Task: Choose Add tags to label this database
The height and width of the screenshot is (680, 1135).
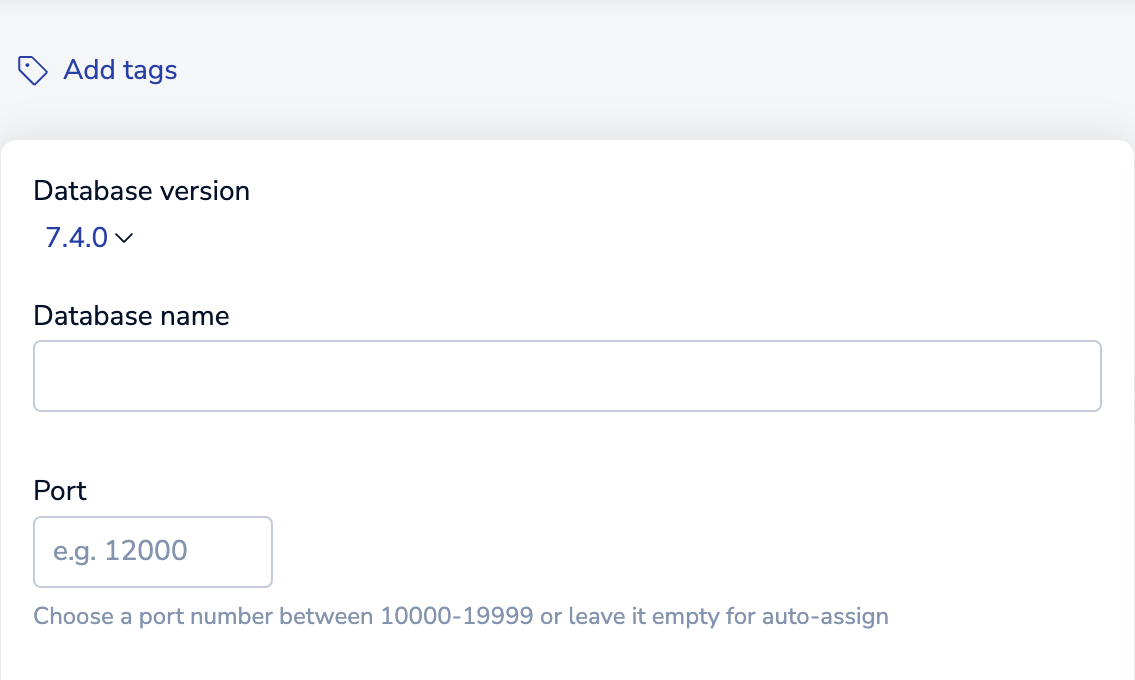Action: tap(98, 70)
